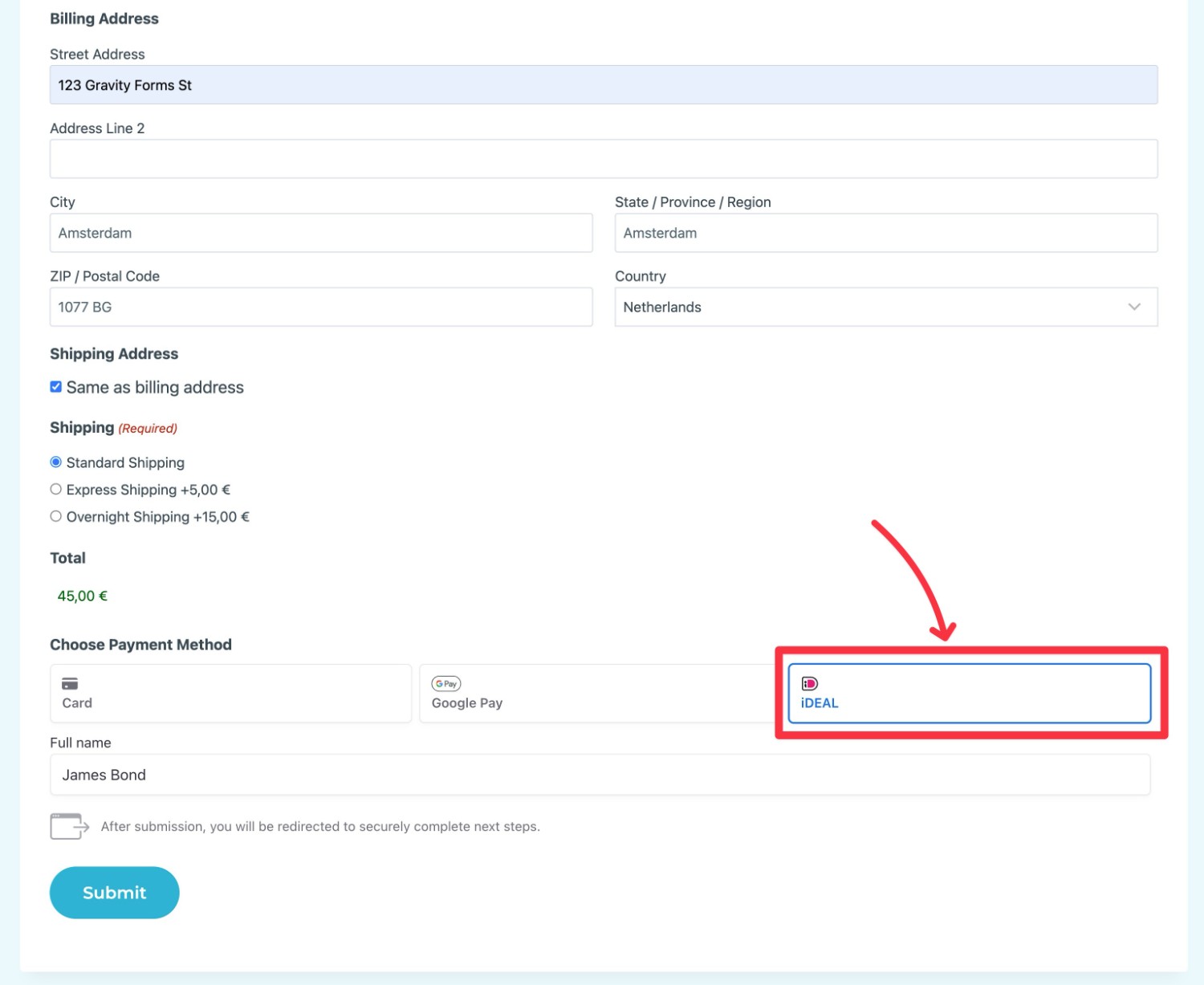The height and width of the screenshot is (985, 1204).
Task: Open the Country dropdown showing Netherlands
Action: 886,307
